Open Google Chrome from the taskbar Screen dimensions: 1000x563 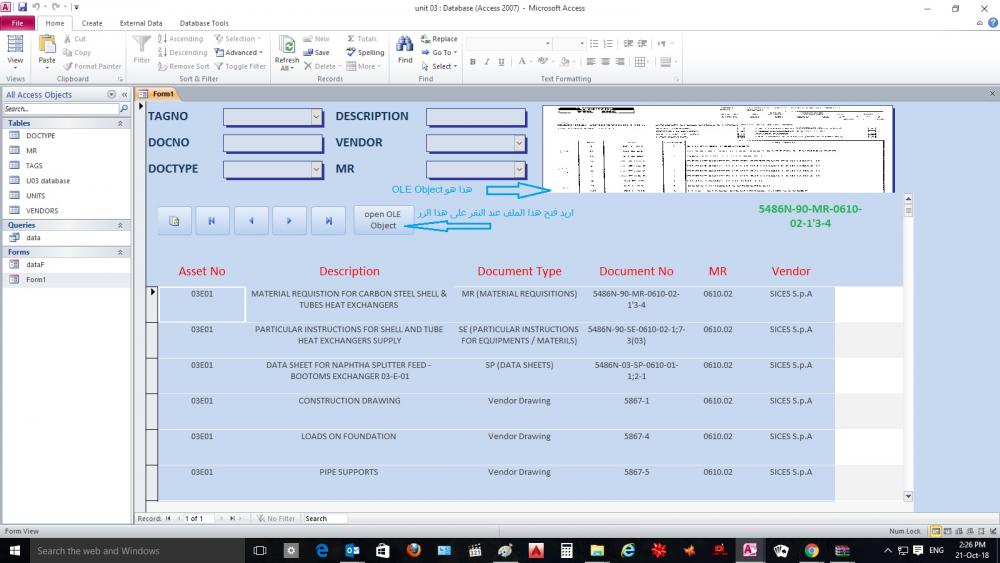click(x=811, y=550)
